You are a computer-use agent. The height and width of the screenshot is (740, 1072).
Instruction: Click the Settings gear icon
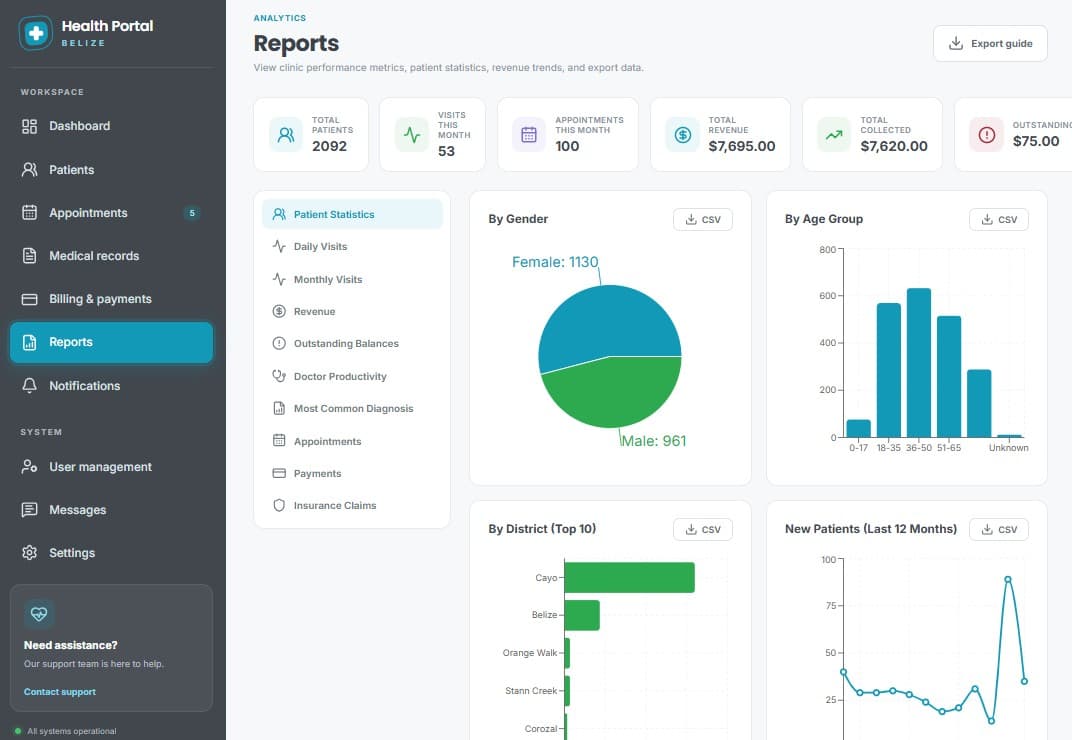pyautogui.click(x=29, y=553)
